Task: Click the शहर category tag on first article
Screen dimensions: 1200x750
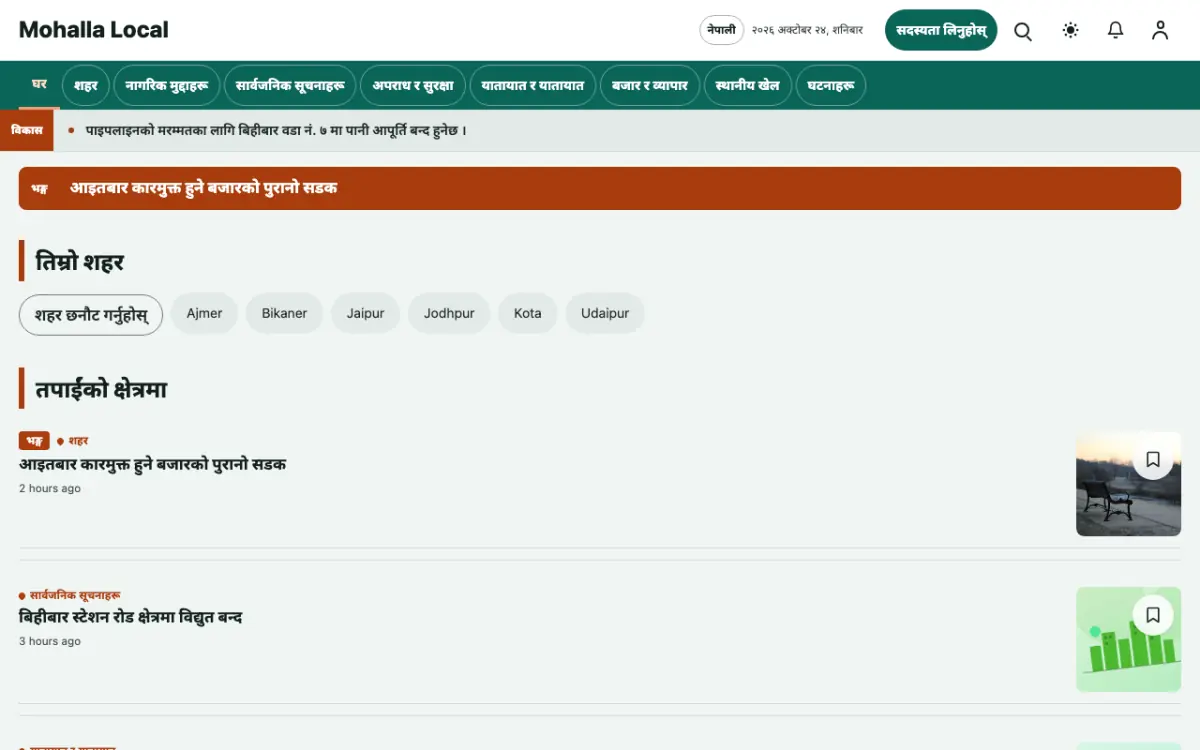Action: (78, 441)
